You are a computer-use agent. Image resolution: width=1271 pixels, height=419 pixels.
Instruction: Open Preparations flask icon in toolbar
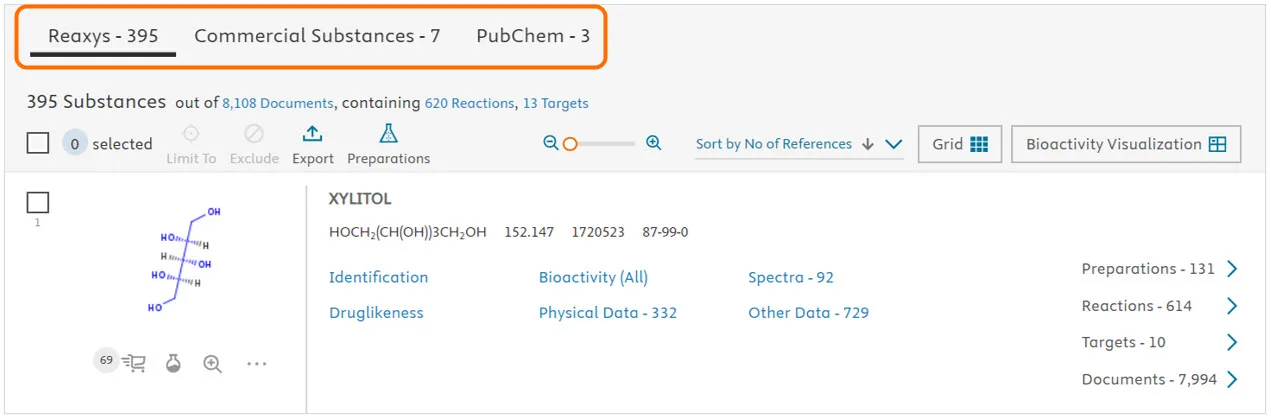coord(388,135)
